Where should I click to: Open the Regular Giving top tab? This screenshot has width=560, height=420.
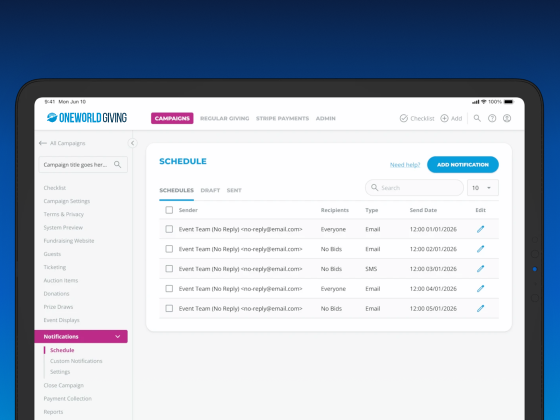pyautogui.click(x=225, y=119)
